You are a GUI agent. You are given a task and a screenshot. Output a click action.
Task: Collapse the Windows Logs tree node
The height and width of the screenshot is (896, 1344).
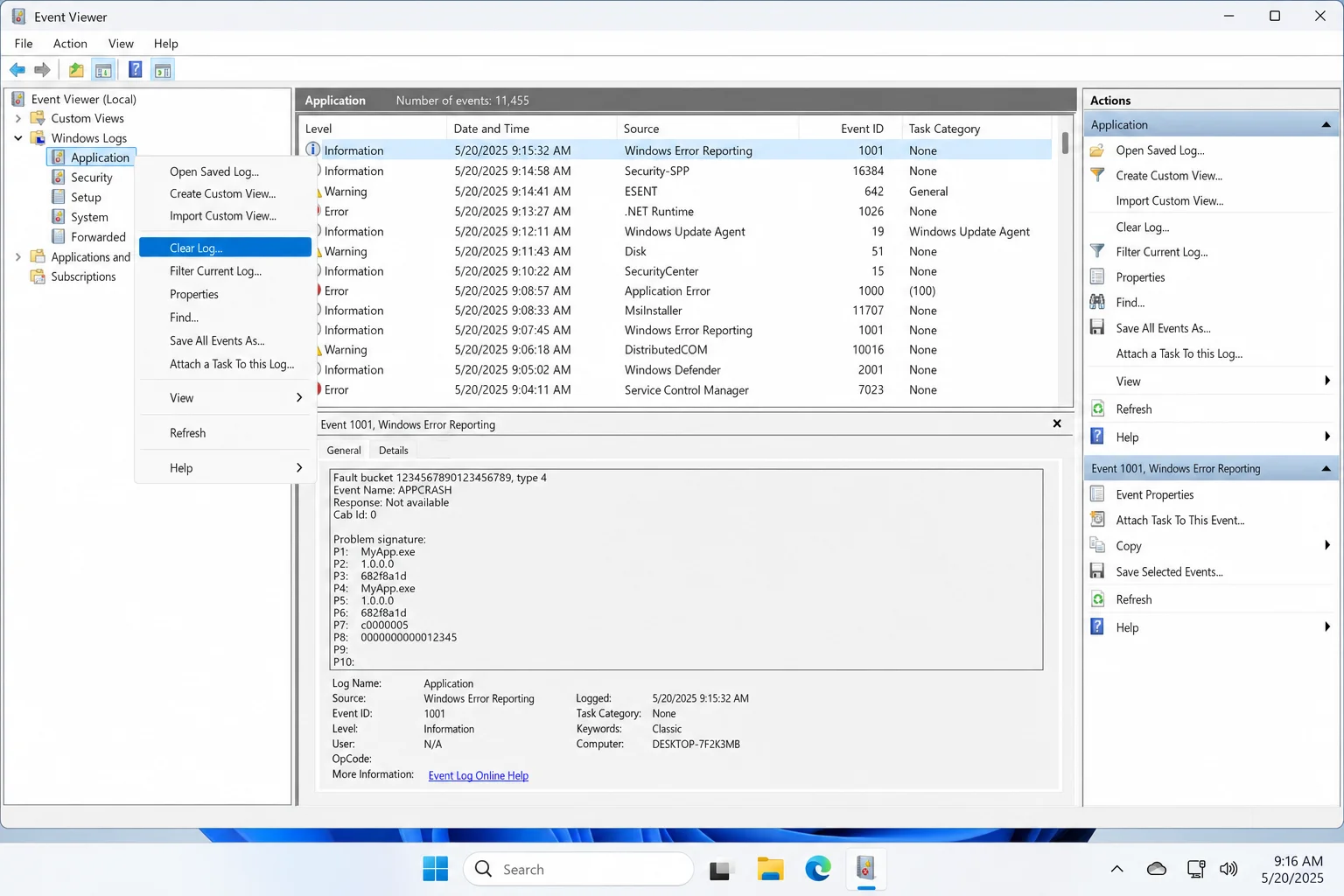[x=17, y=138]
